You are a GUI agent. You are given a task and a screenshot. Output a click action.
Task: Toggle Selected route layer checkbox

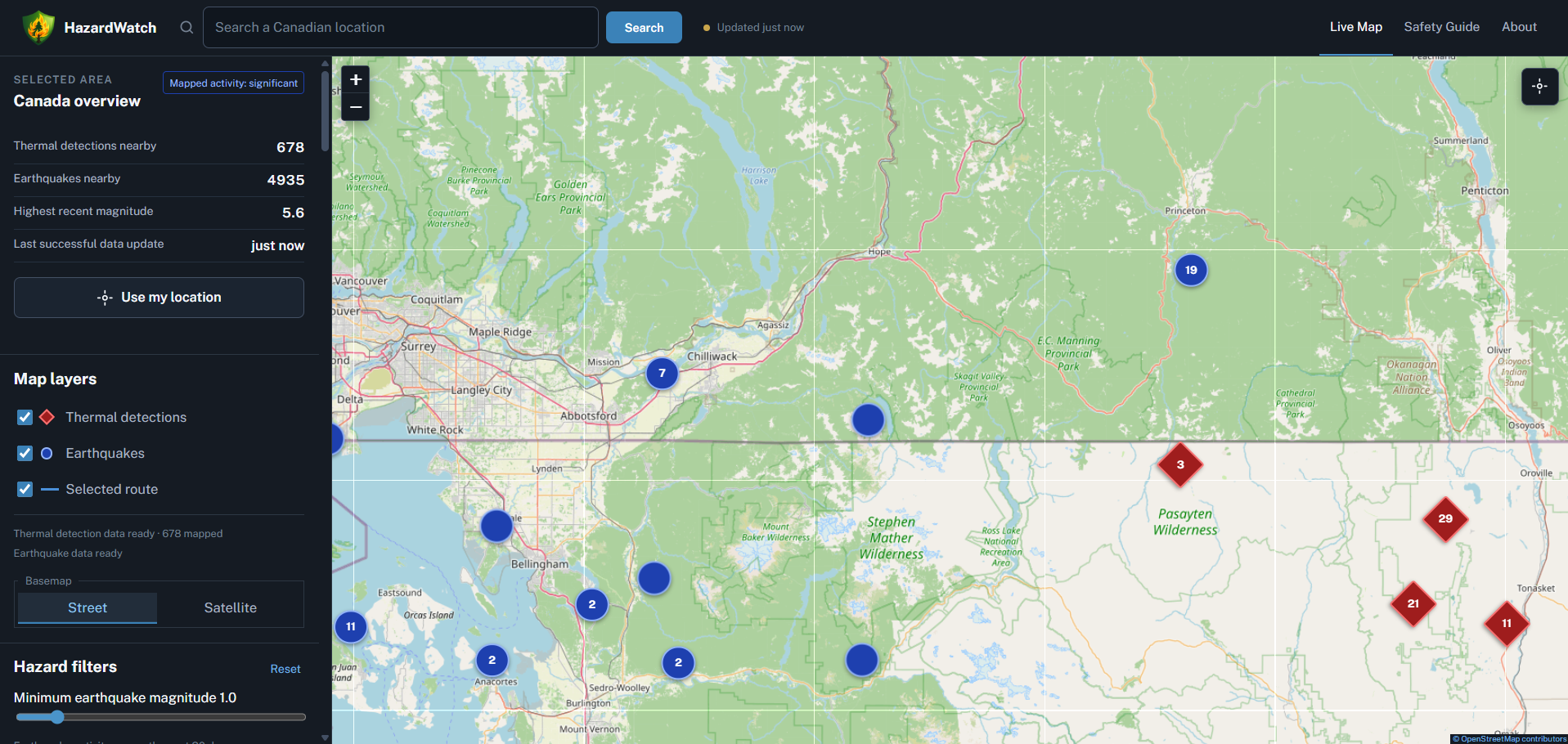25,489
